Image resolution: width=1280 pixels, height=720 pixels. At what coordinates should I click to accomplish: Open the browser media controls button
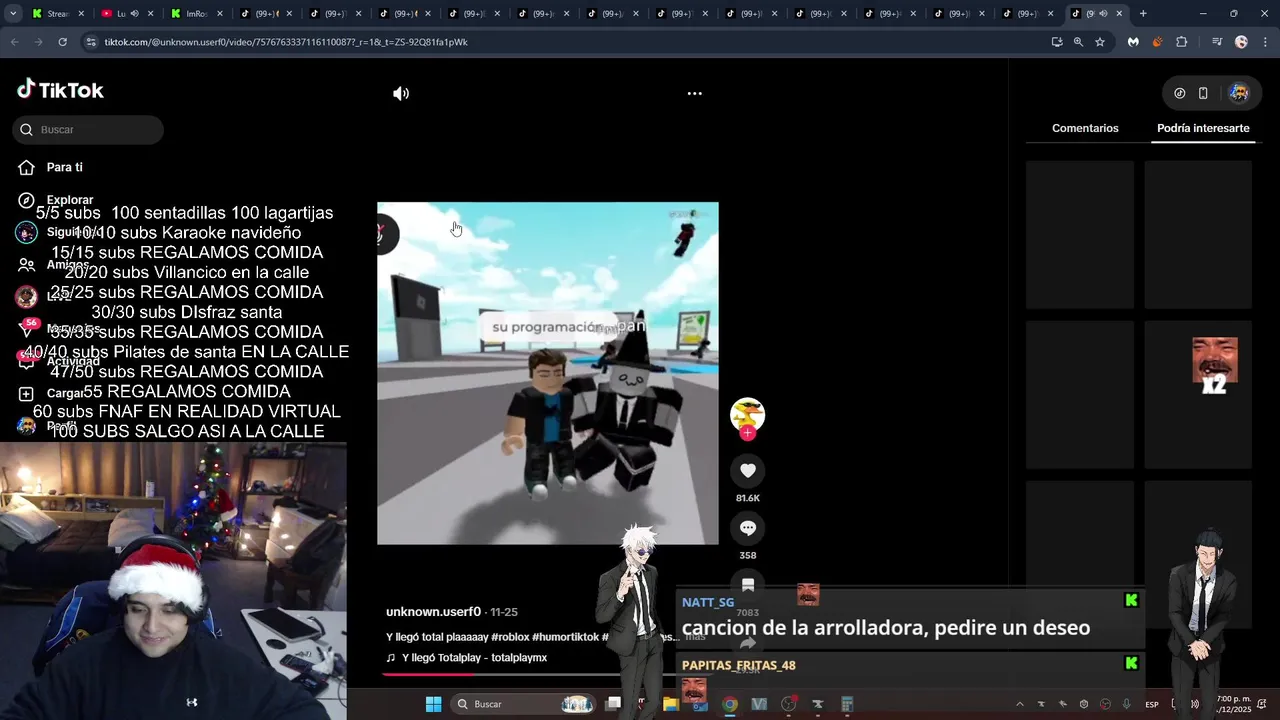pyautogui.click(x=1217, y=42)
